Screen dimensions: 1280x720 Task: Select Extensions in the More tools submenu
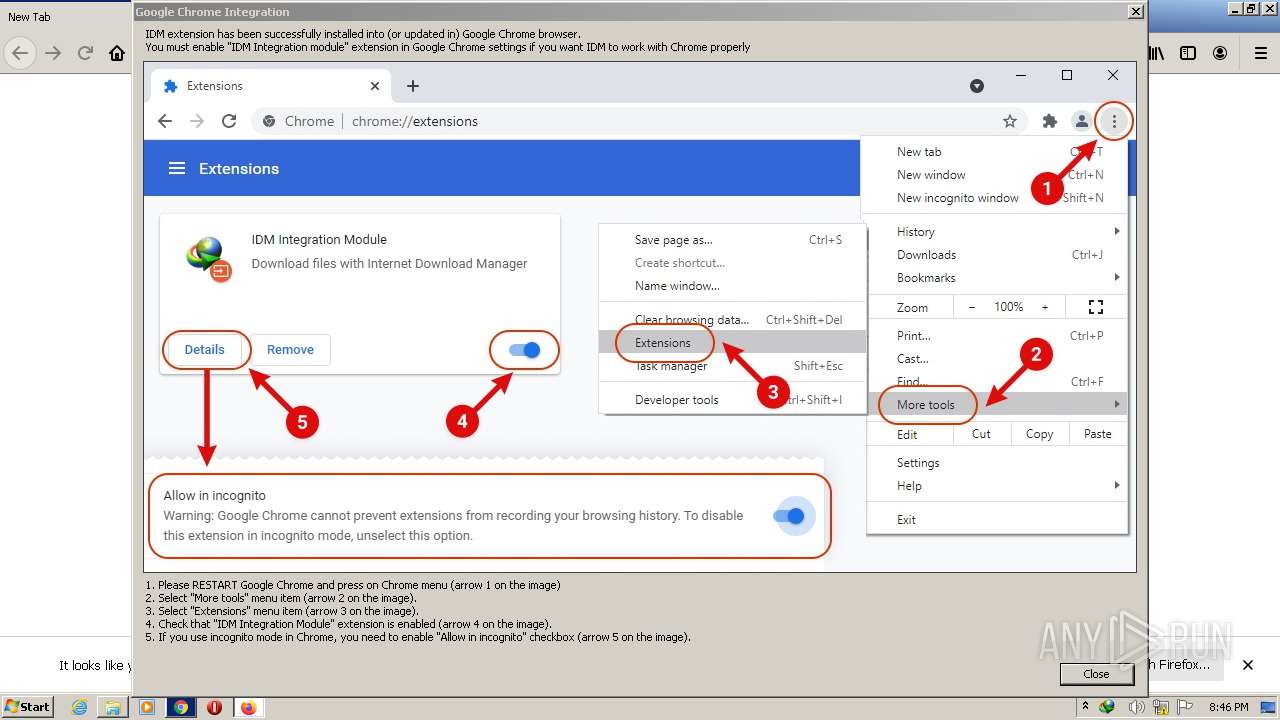pos(732,343)
